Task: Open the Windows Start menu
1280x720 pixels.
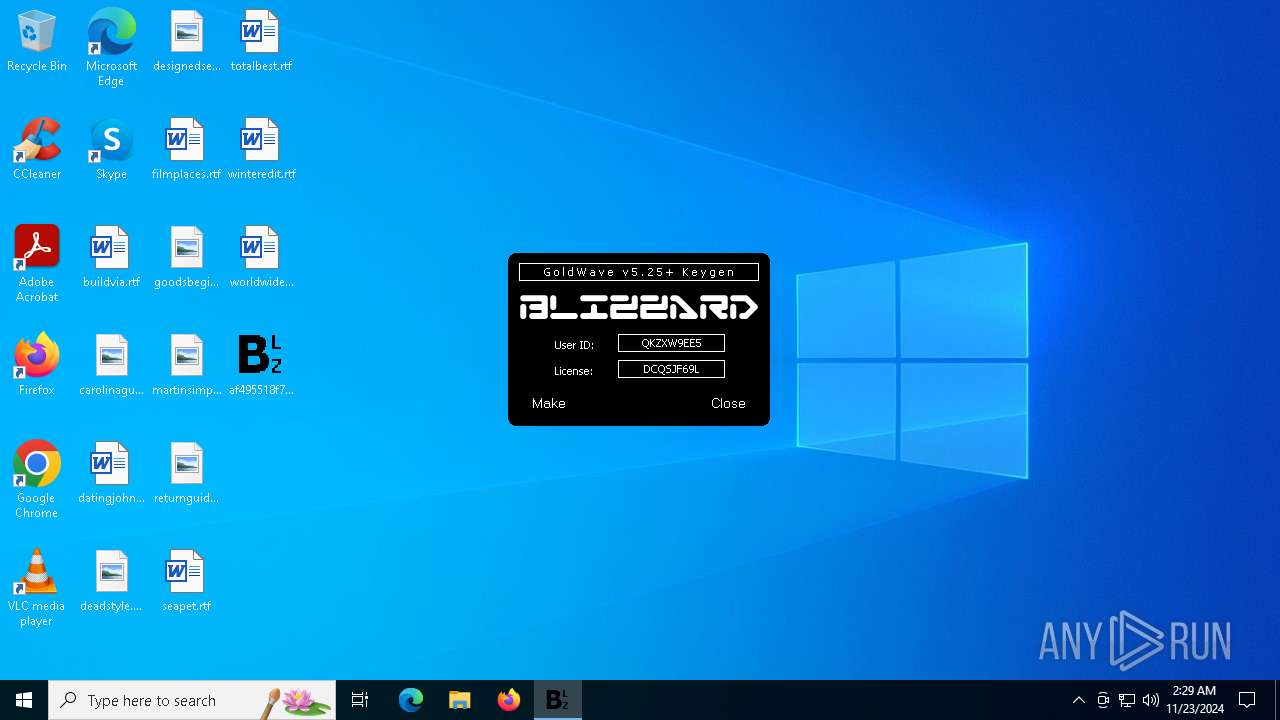Action: click(24, 700)
